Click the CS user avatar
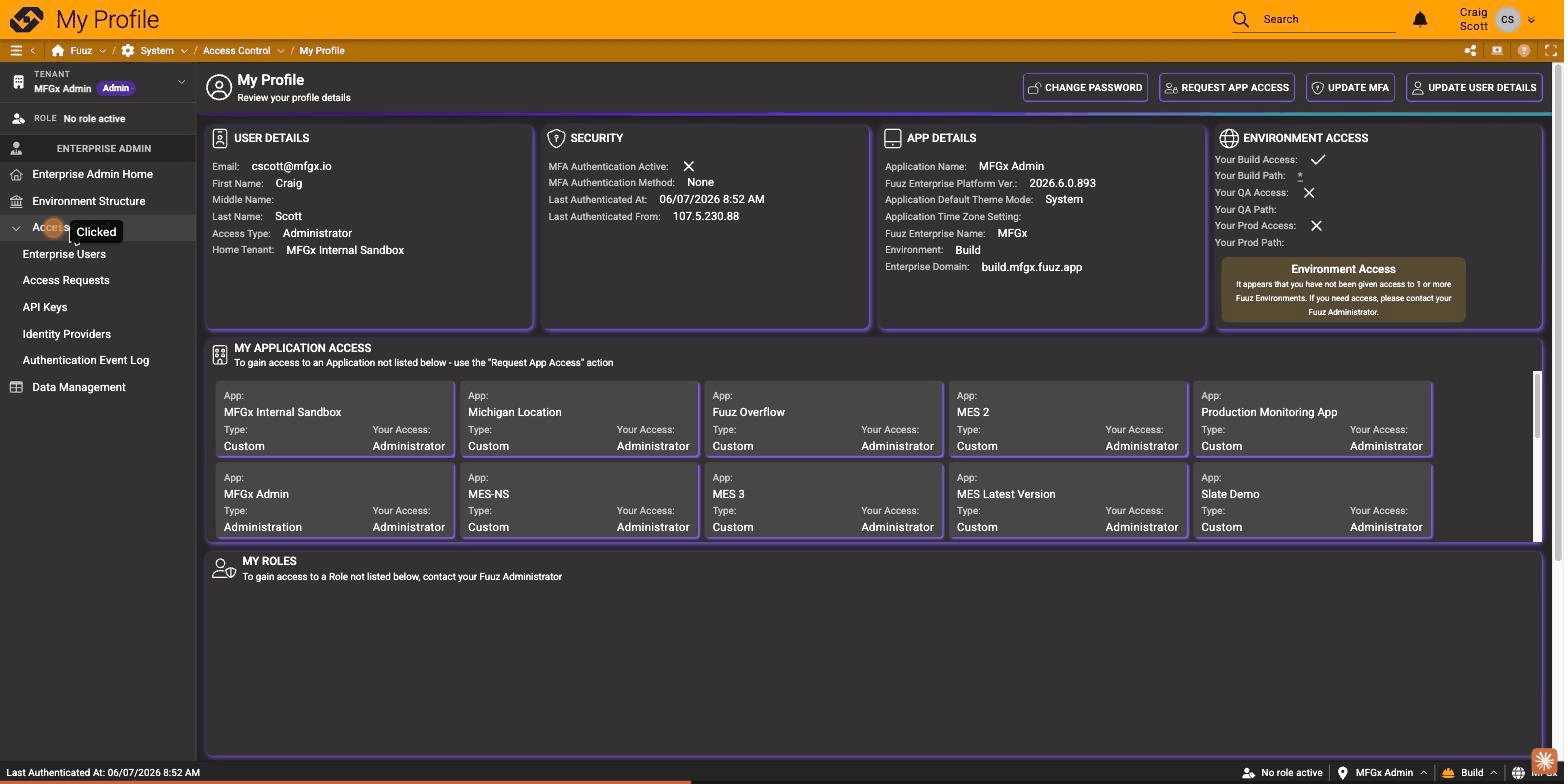This screenshot has width=1568, height=784. coord(1507,19)
